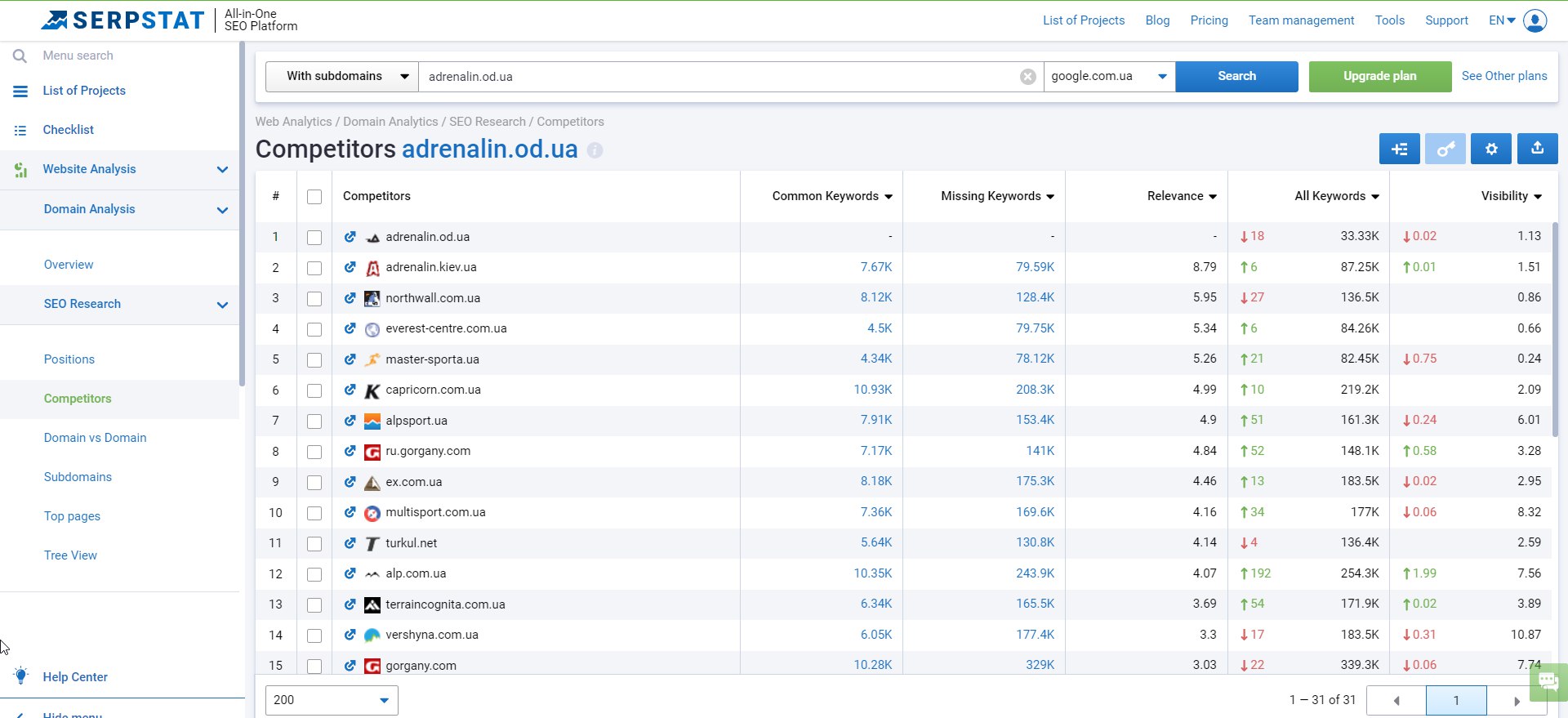Check the alp.com.ua row checkbox
The width and height of the screenshot is (1568, 718).
pyautogui.click(x=314, y=574)
